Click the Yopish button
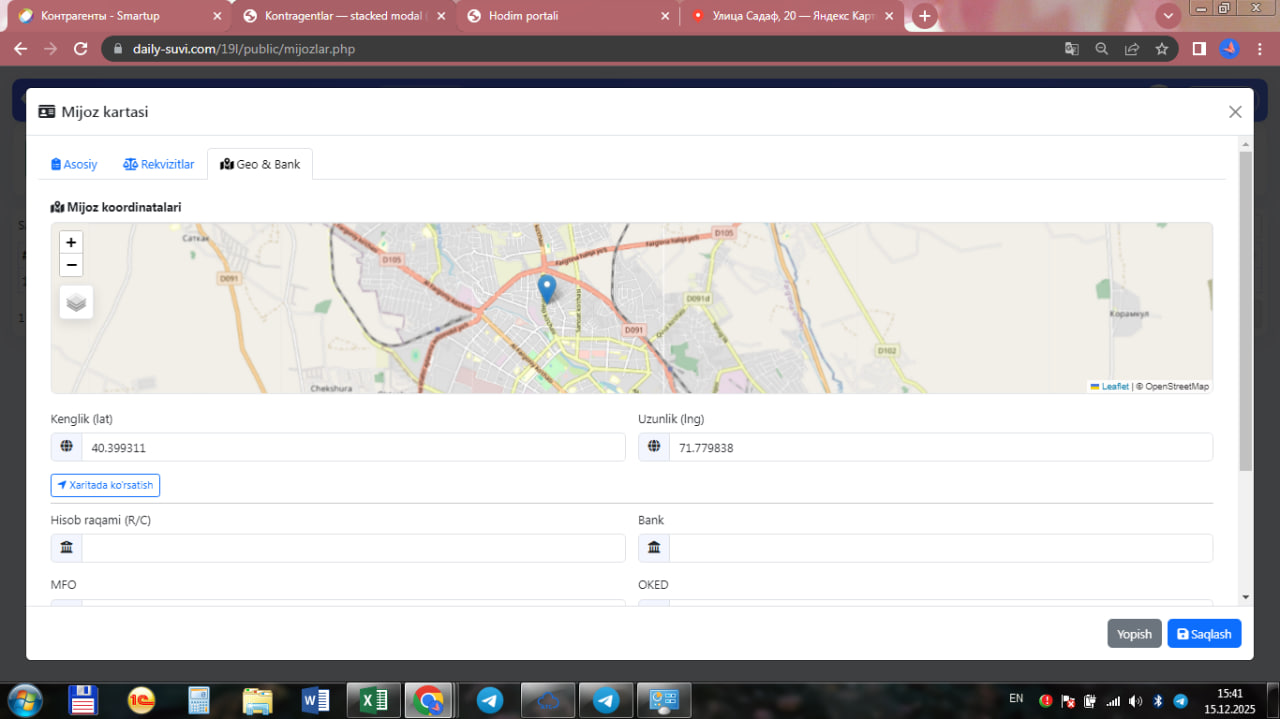1280x719 pixels. tap(1134, 634)
